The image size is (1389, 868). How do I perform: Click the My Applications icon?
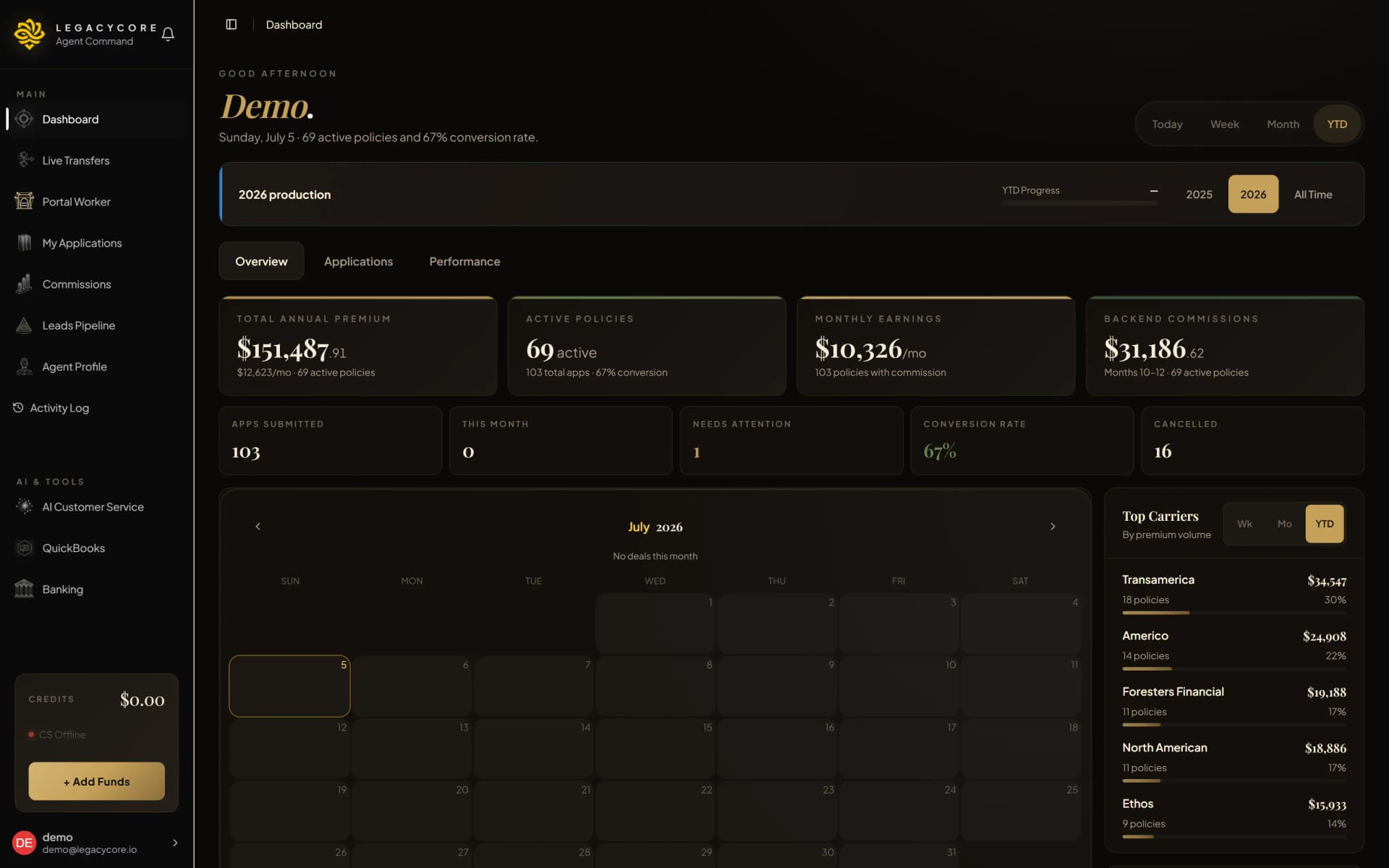[25, 242]
